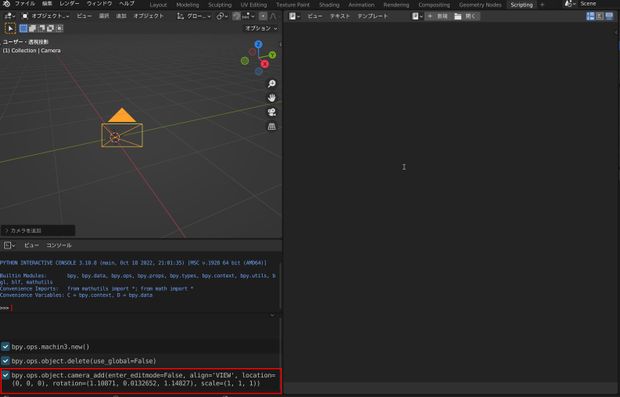Open the グロー transform orientation dropdown

coord(193,16)
